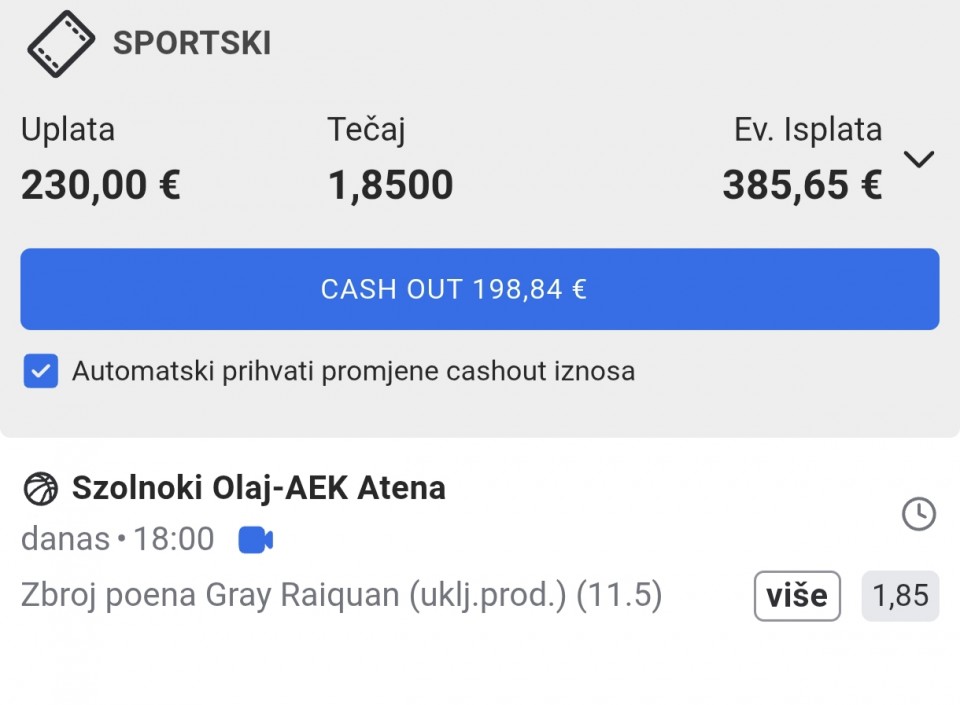This screenshot has width=960, height=705.
Task: Click the SPORTSKI ticket type heading
Action: tap(191, 43)
